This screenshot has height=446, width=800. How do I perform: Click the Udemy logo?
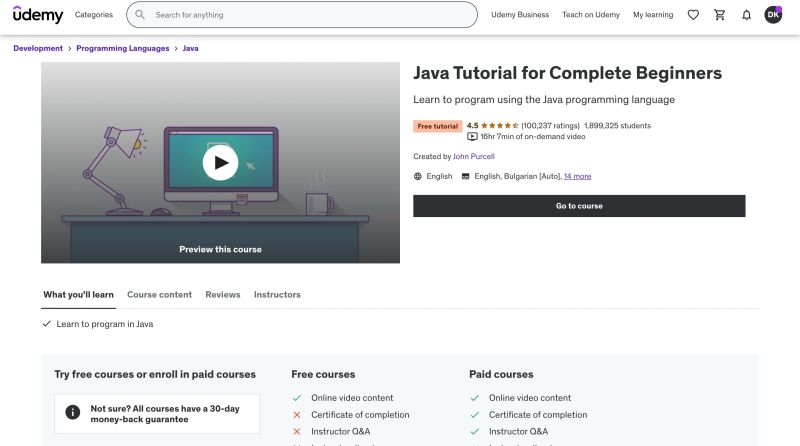tap(38, 15)
